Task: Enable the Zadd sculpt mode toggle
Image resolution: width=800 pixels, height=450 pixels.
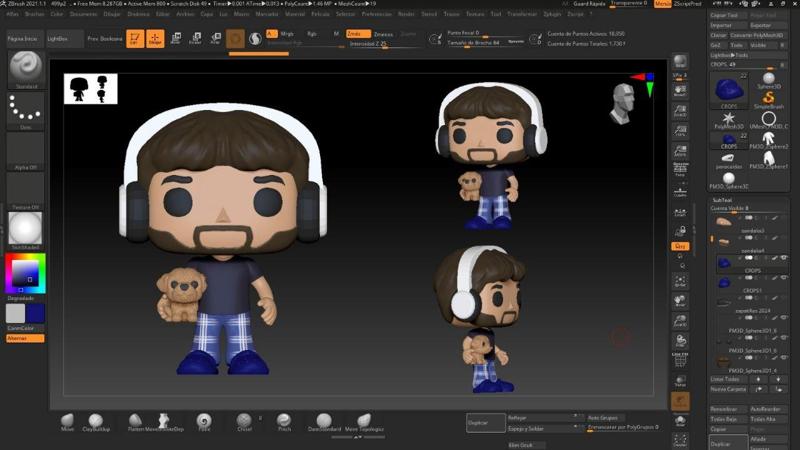Action: pyautogui.click(x=357, y=34)
